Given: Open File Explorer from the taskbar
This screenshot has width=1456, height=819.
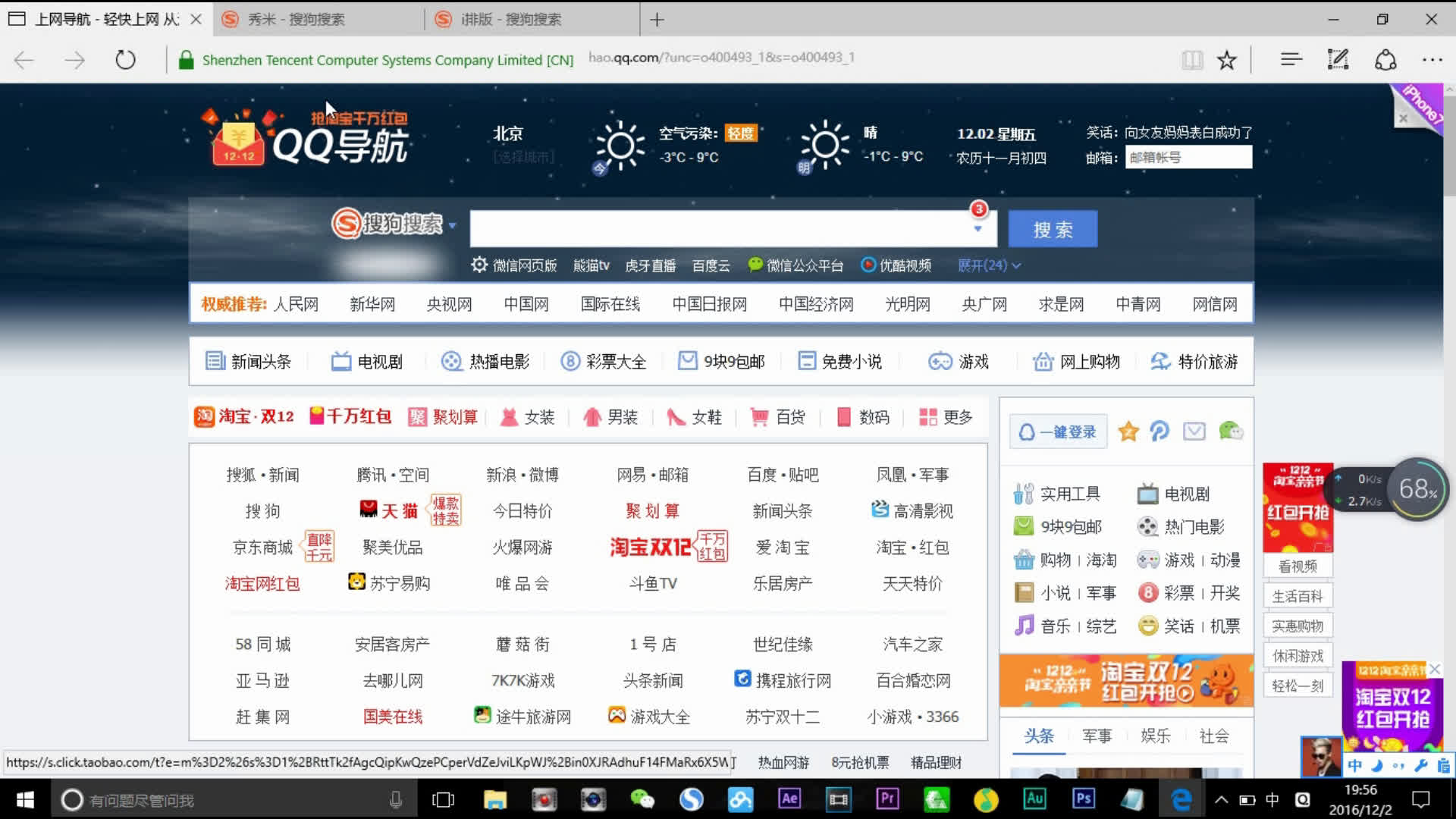Looking at the screenshot, I should click(495, 799).
